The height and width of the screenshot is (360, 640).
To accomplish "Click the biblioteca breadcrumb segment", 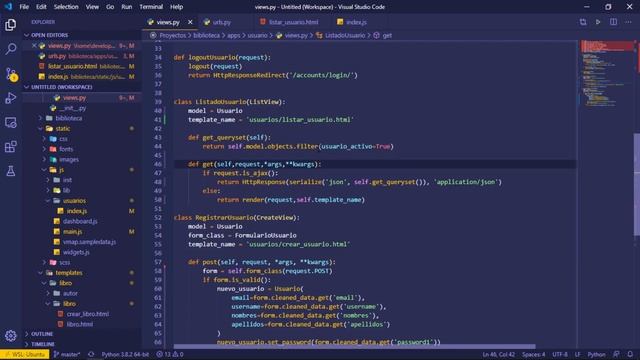I will [206, 36].
